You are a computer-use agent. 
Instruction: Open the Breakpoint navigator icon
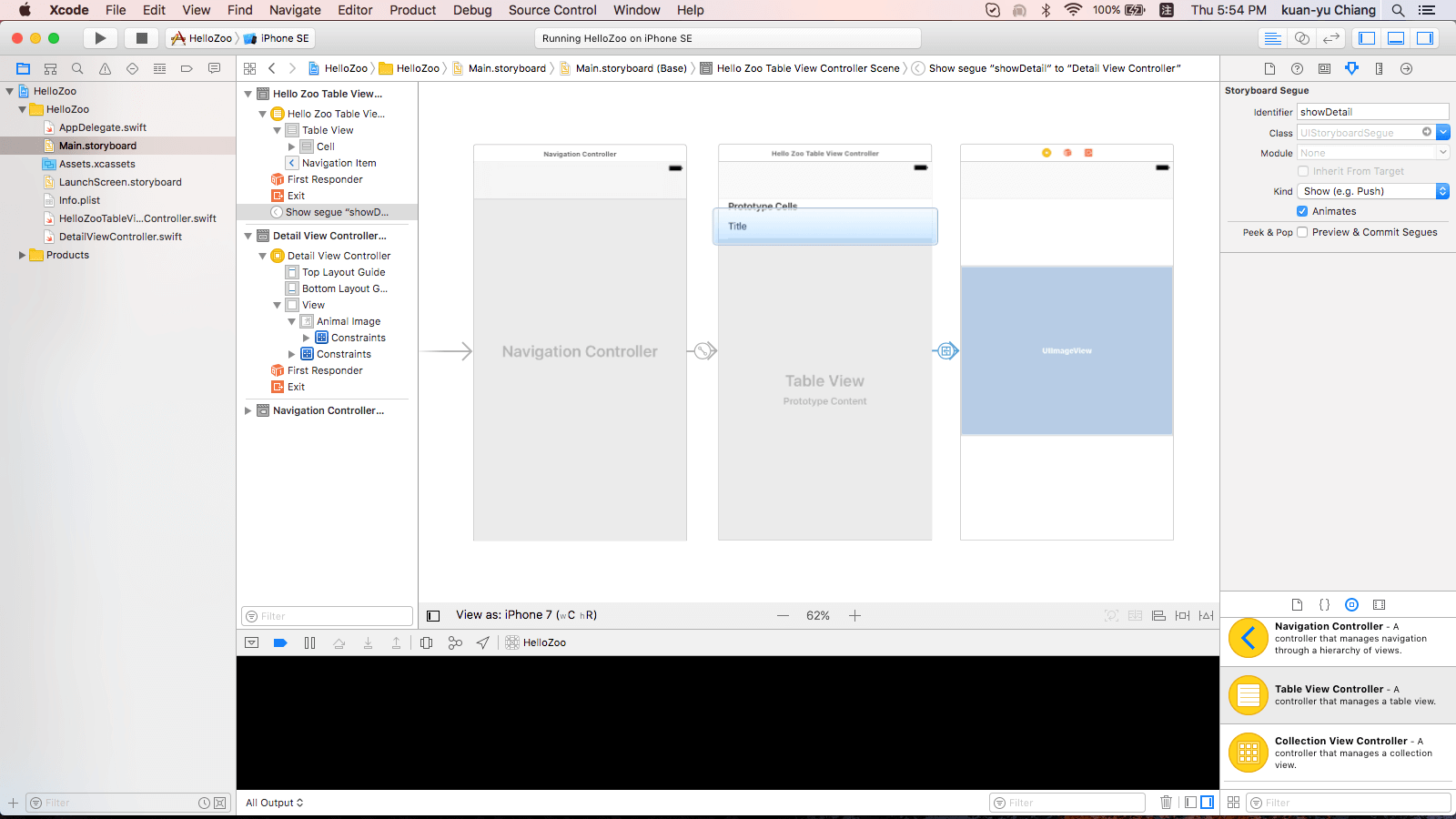pos(187,68)
